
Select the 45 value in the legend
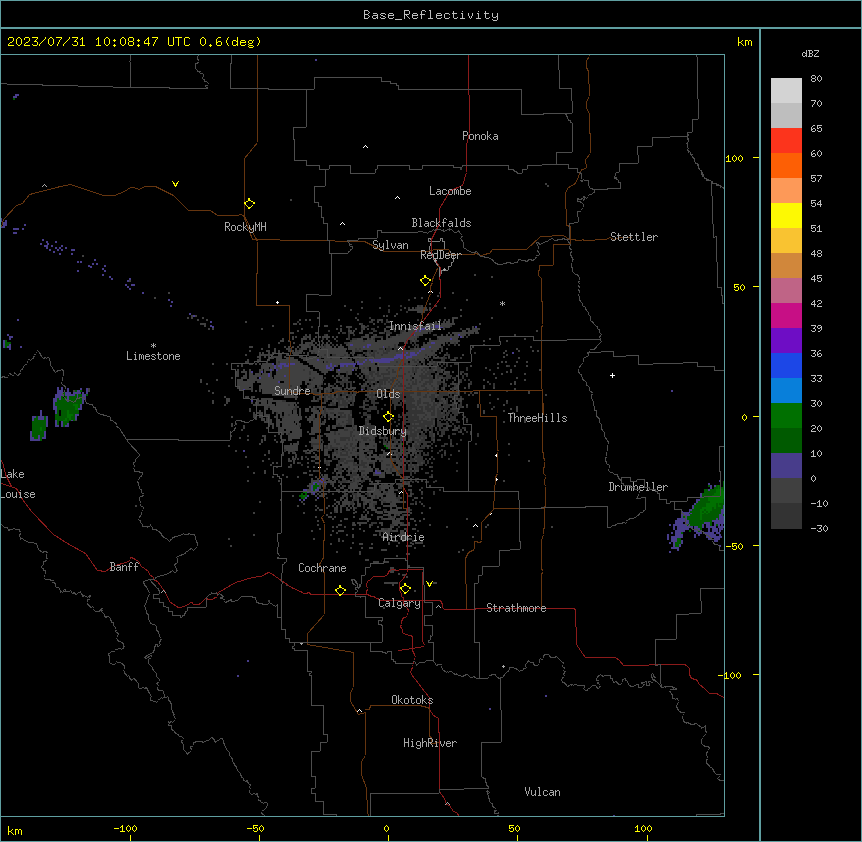(x=816, y=279)
